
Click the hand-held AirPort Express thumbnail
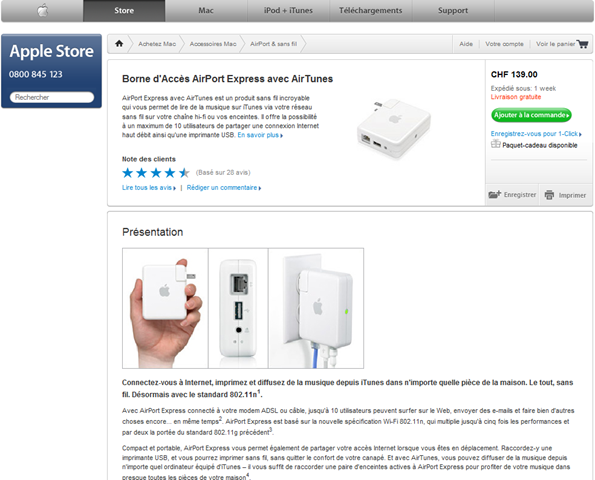(x=165, y=308)
